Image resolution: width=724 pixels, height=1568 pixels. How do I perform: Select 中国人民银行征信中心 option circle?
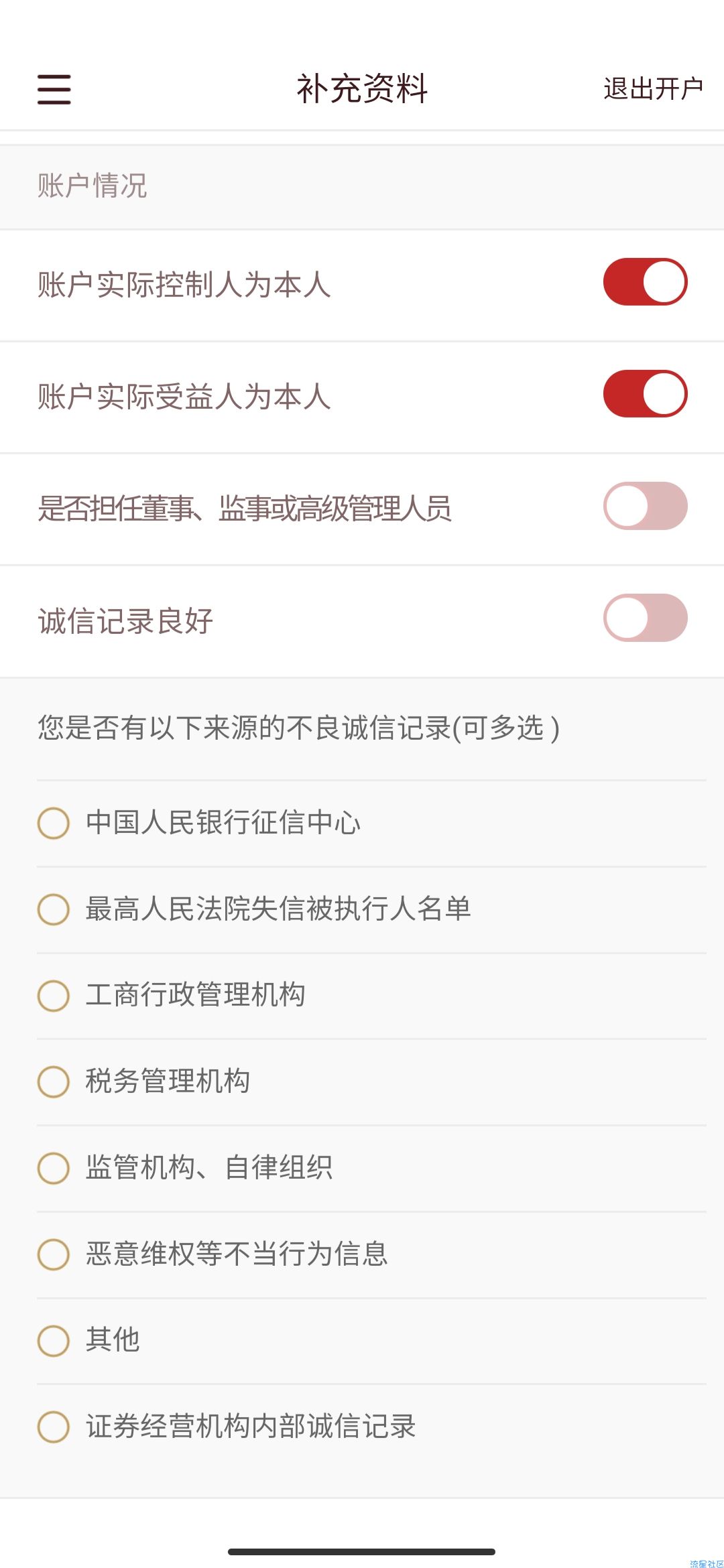[x=54, y=823]
